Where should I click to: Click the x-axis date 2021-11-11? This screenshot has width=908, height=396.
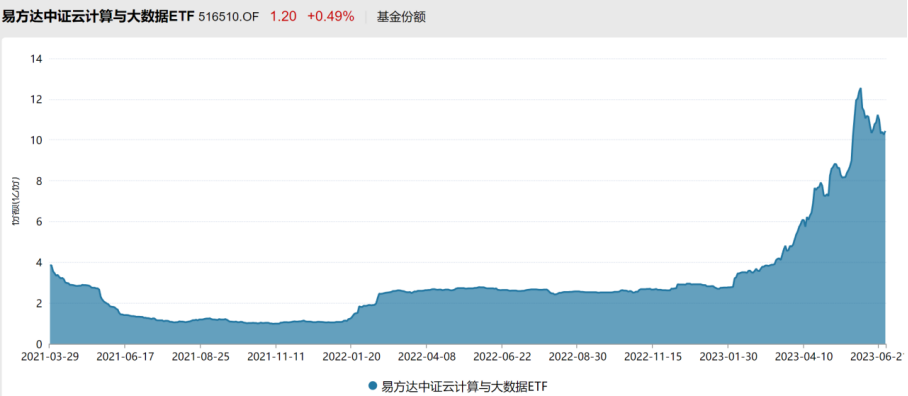[276, 358]
